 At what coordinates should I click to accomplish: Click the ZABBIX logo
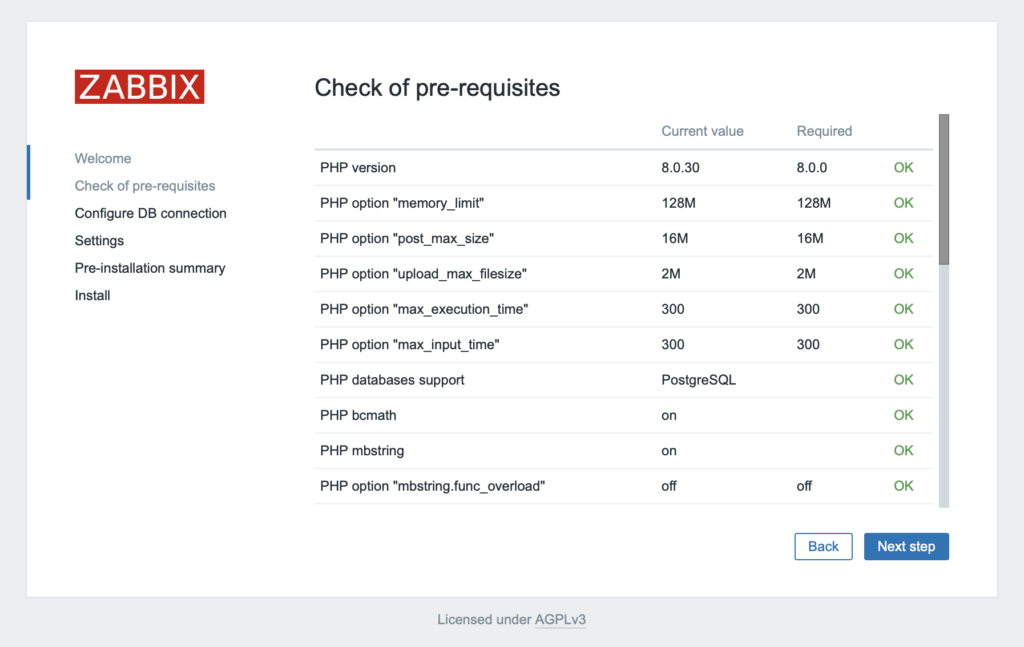(139, 87)
